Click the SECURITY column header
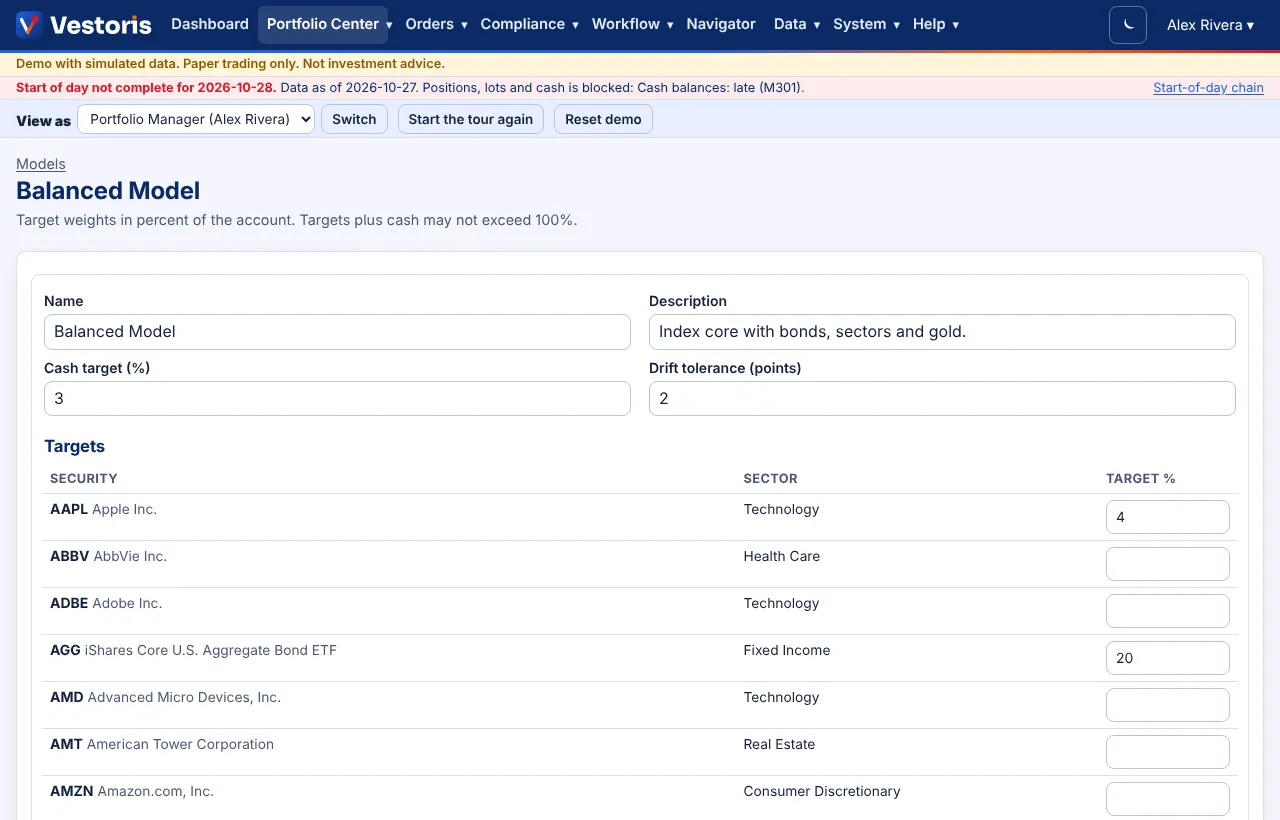 point(84,479)
